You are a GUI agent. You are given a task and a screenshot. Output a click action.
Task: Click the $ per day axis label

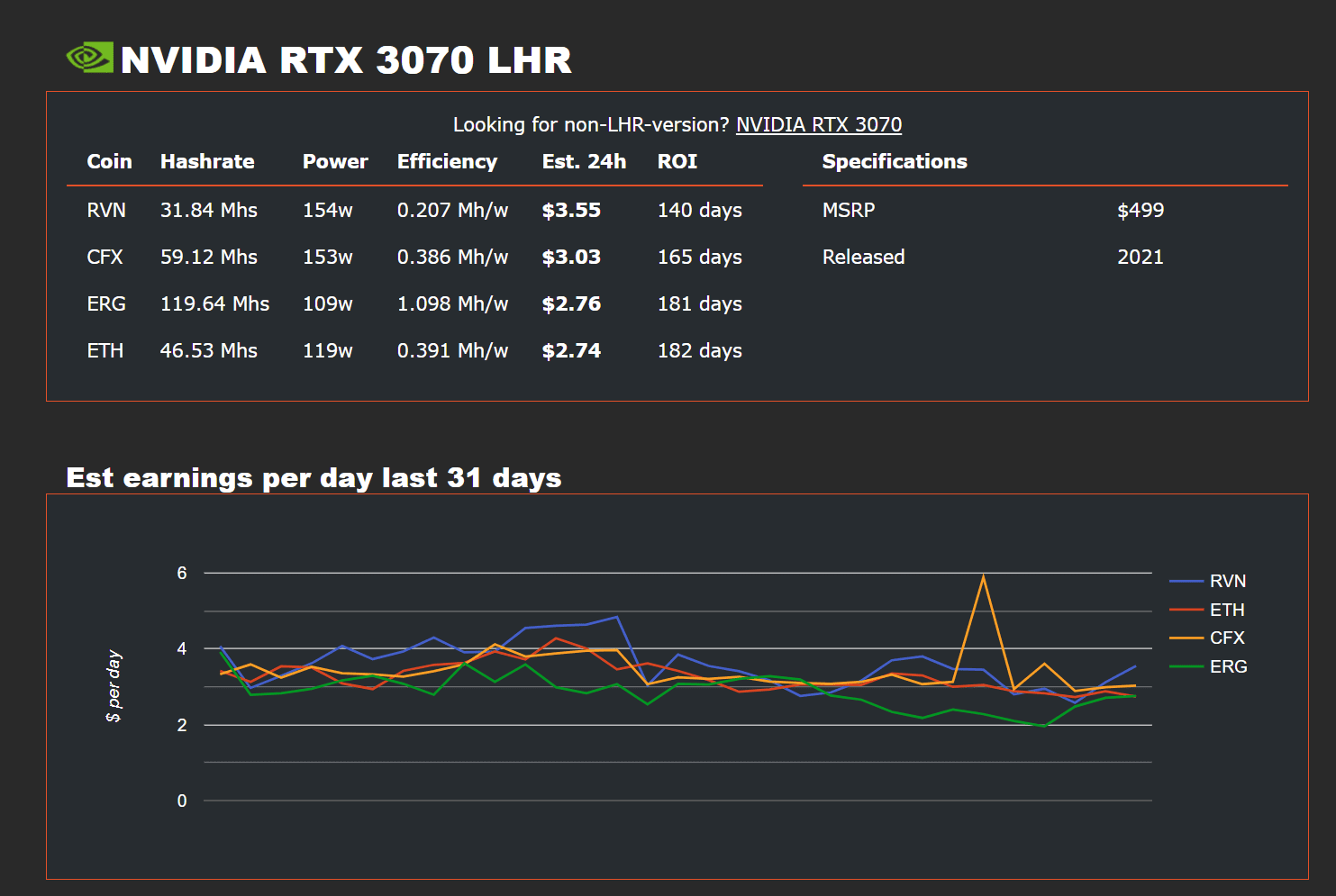click(x=114, y=686)
